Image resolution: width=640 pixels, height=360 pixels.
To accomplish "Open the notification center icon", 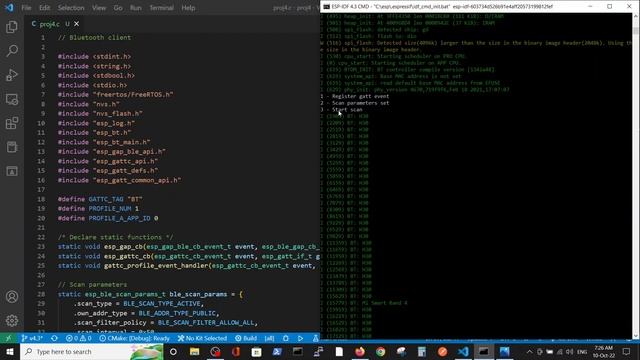I will coord(626,351).
